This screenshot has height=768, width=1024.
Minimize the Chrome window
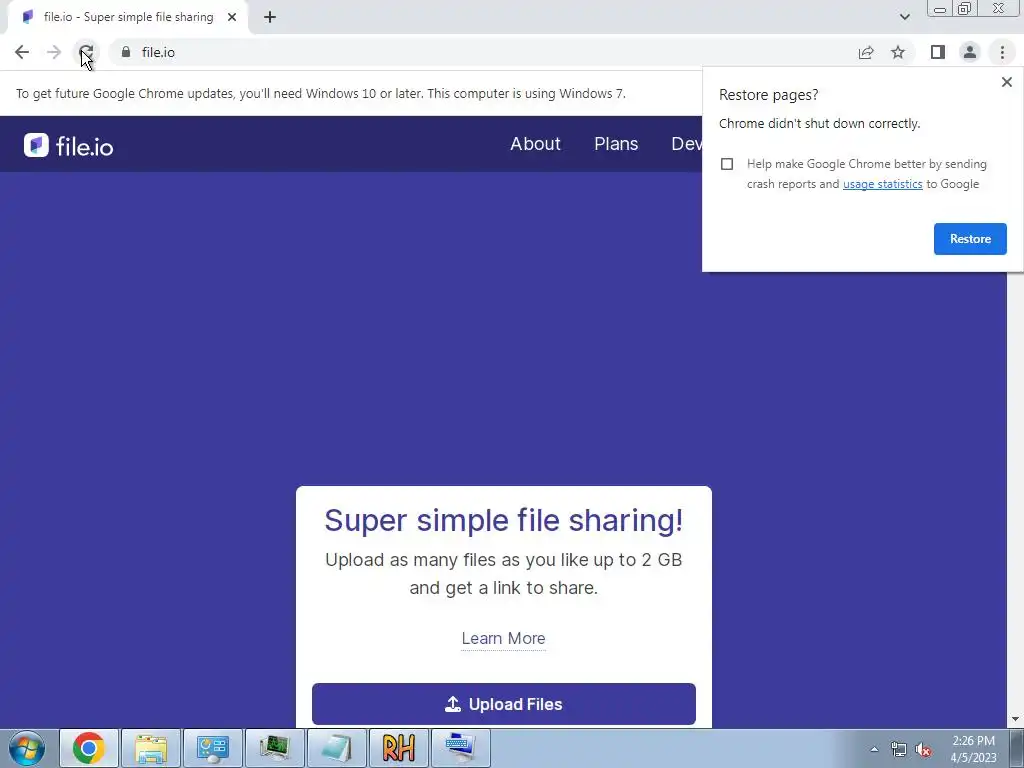click(940, 8)
